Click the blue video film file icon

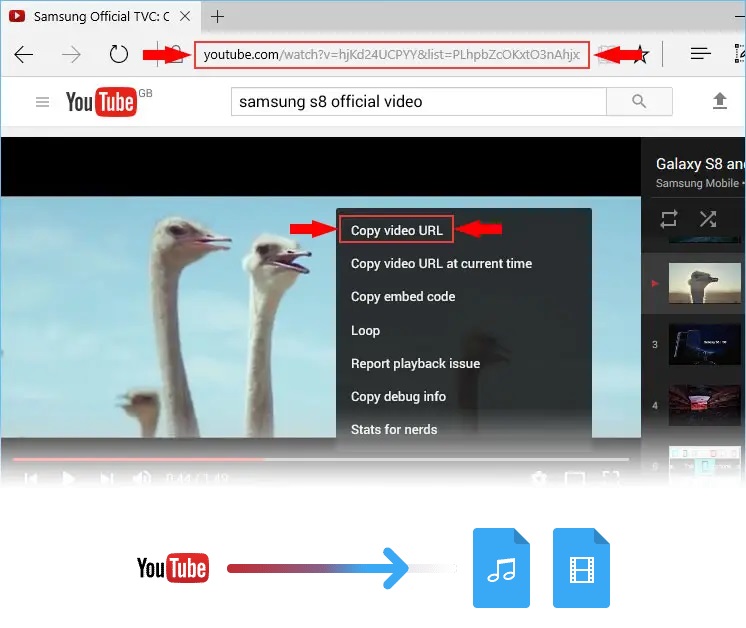(581, 568)
